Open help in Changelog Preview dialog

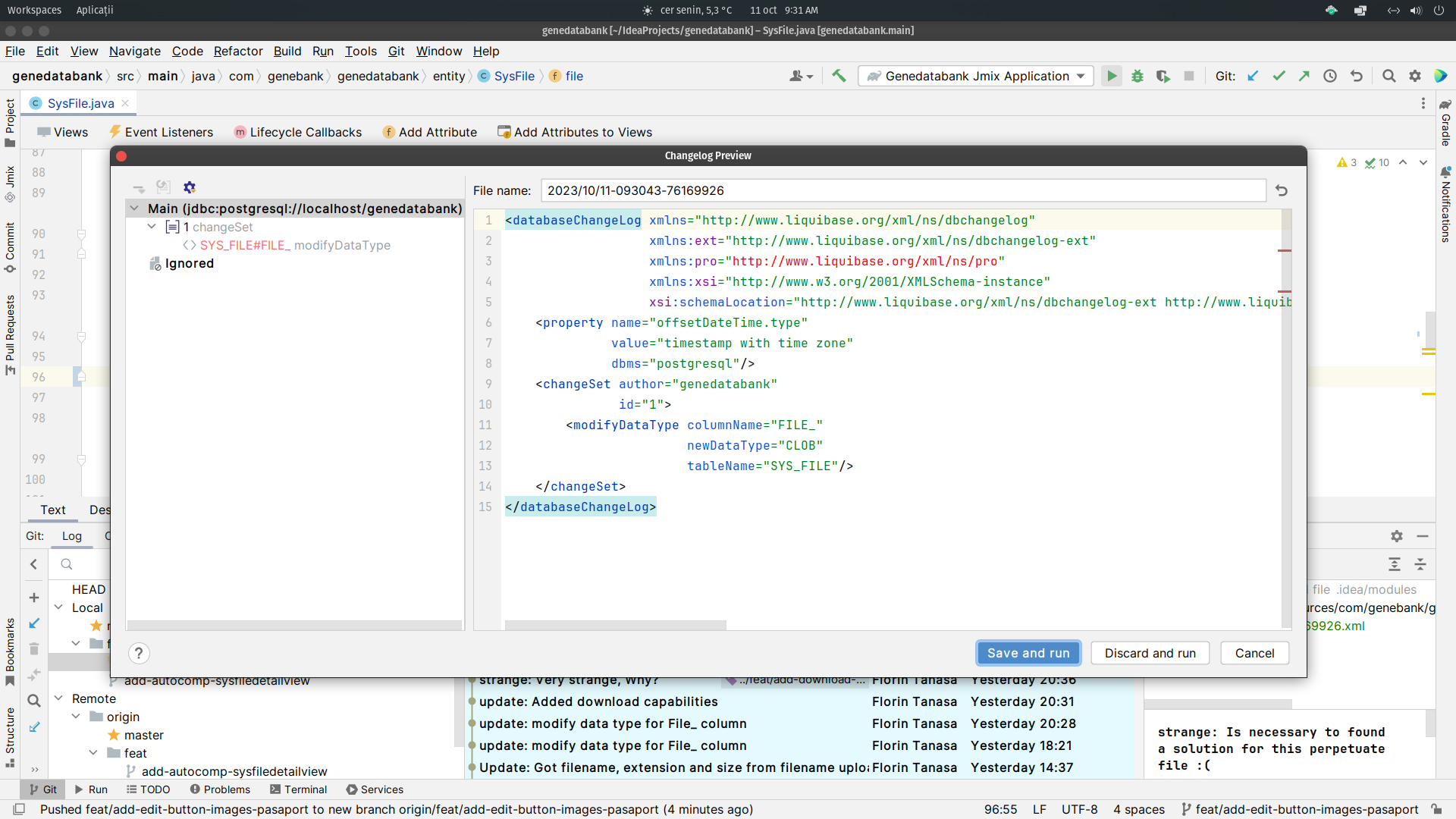click(x=139, y=653)
